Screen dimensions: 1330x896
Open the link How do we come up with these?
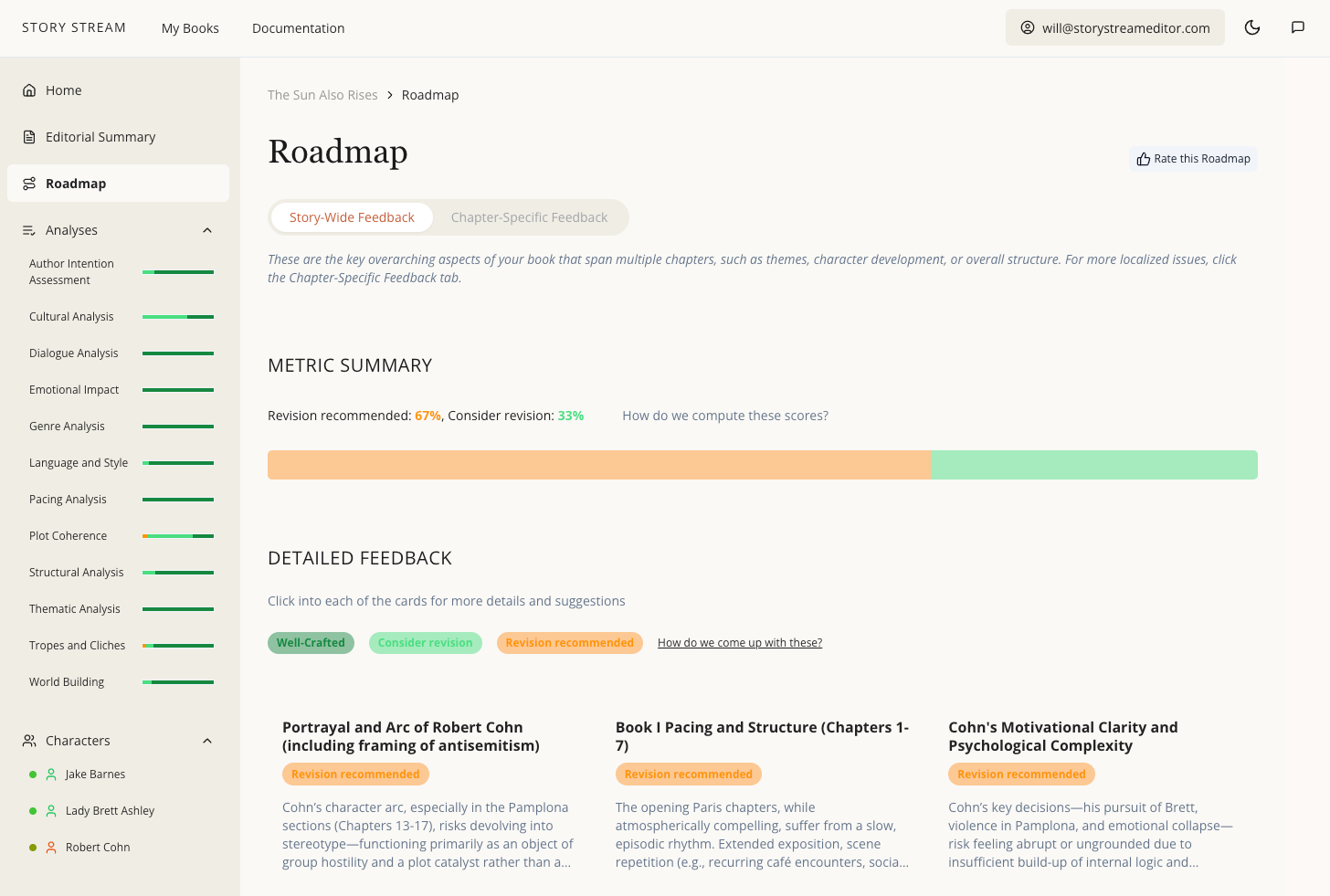tap(739, 642)
